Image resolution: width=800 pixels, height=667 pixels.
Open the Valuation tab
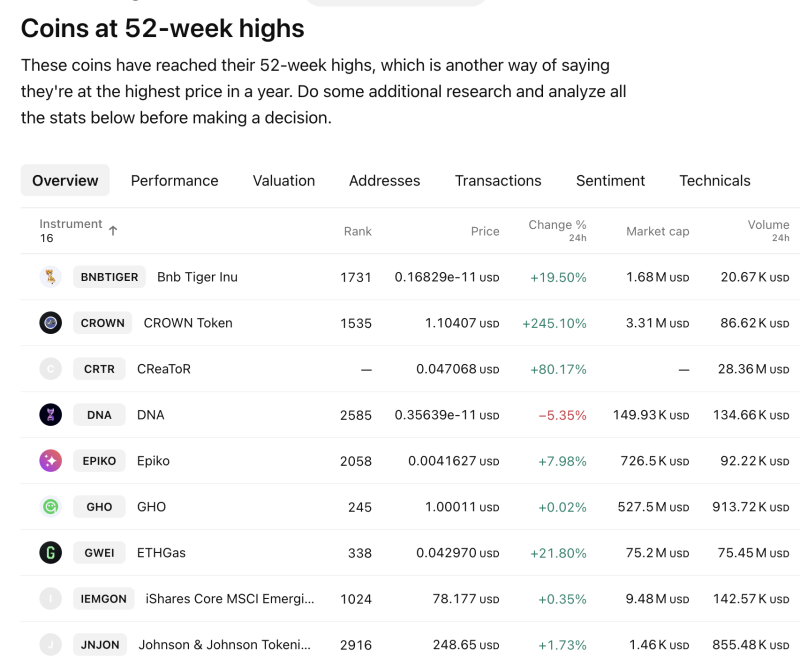point(283,180)
